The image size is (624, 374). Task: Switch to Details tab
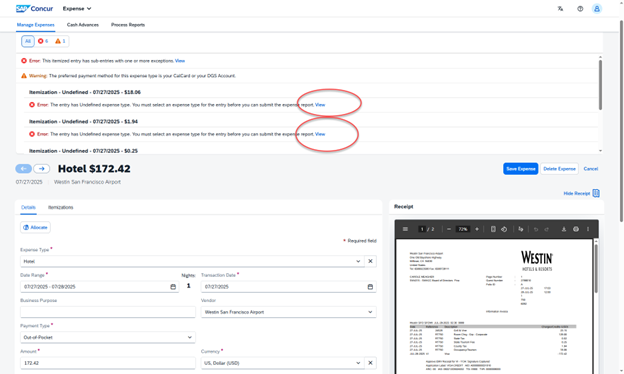tap(28, 207)
